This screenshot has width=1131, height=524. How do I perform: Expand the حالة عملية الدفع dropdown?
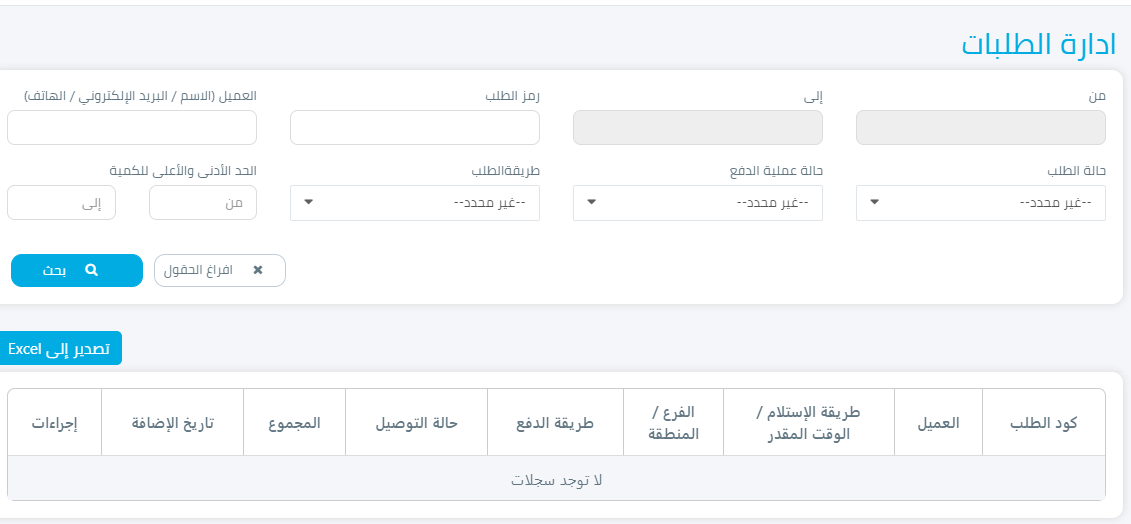point(697,203)
